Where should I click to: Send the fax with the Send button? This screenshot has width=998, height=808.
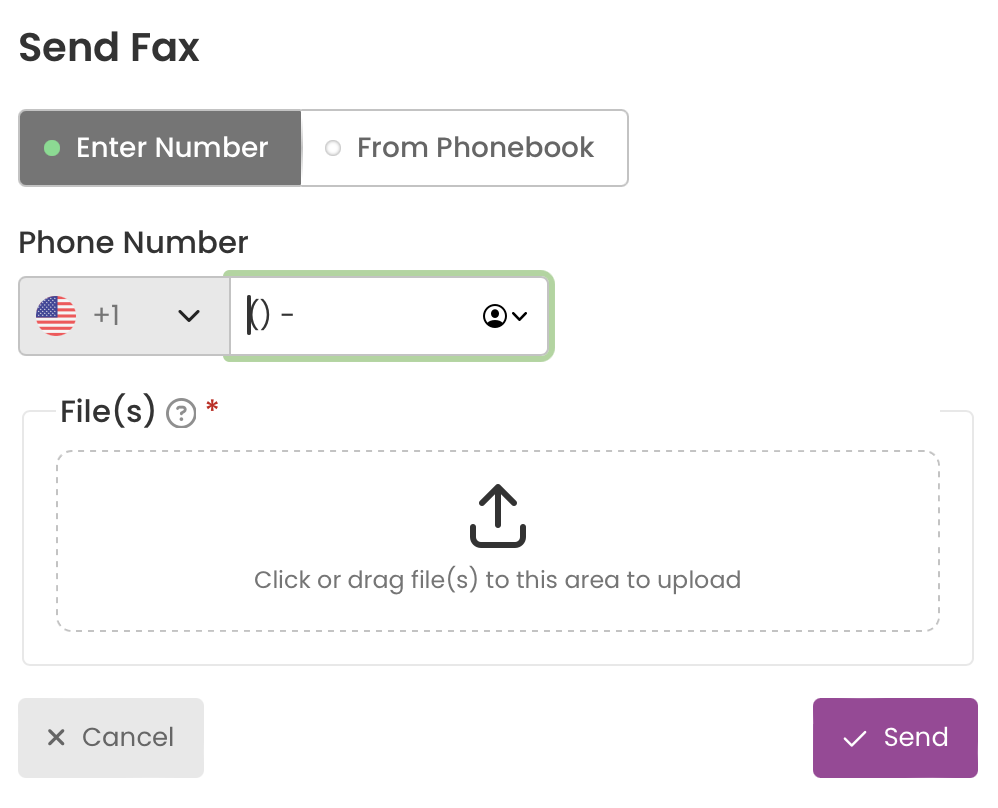[x=895, y=738]
